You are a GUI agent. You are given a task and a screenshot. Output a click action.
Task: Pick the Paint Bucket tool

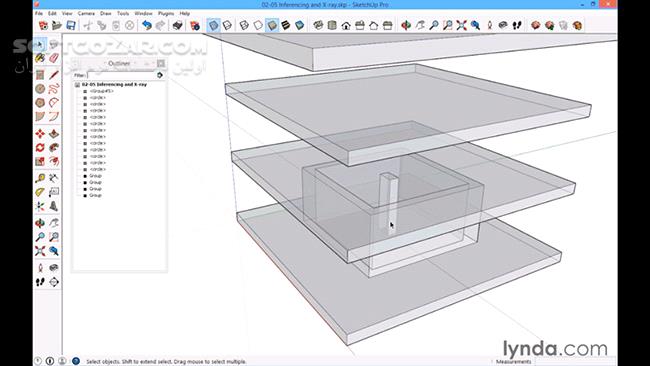tap(40, 58)
